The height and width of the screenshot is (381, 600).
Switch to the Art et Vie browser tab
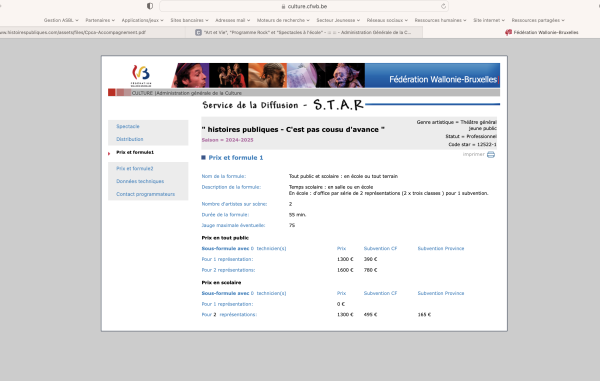[x=304, y=33]
